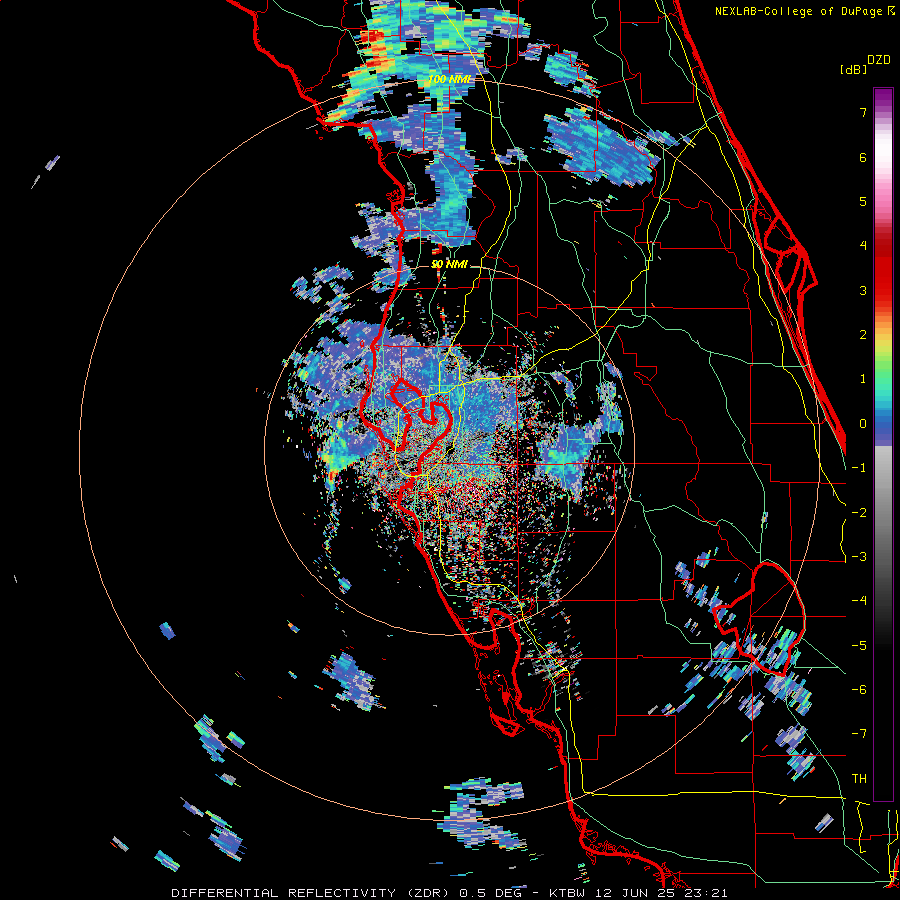
Task: Click the -5 tick label on color scale
Action: click(859, 646)
